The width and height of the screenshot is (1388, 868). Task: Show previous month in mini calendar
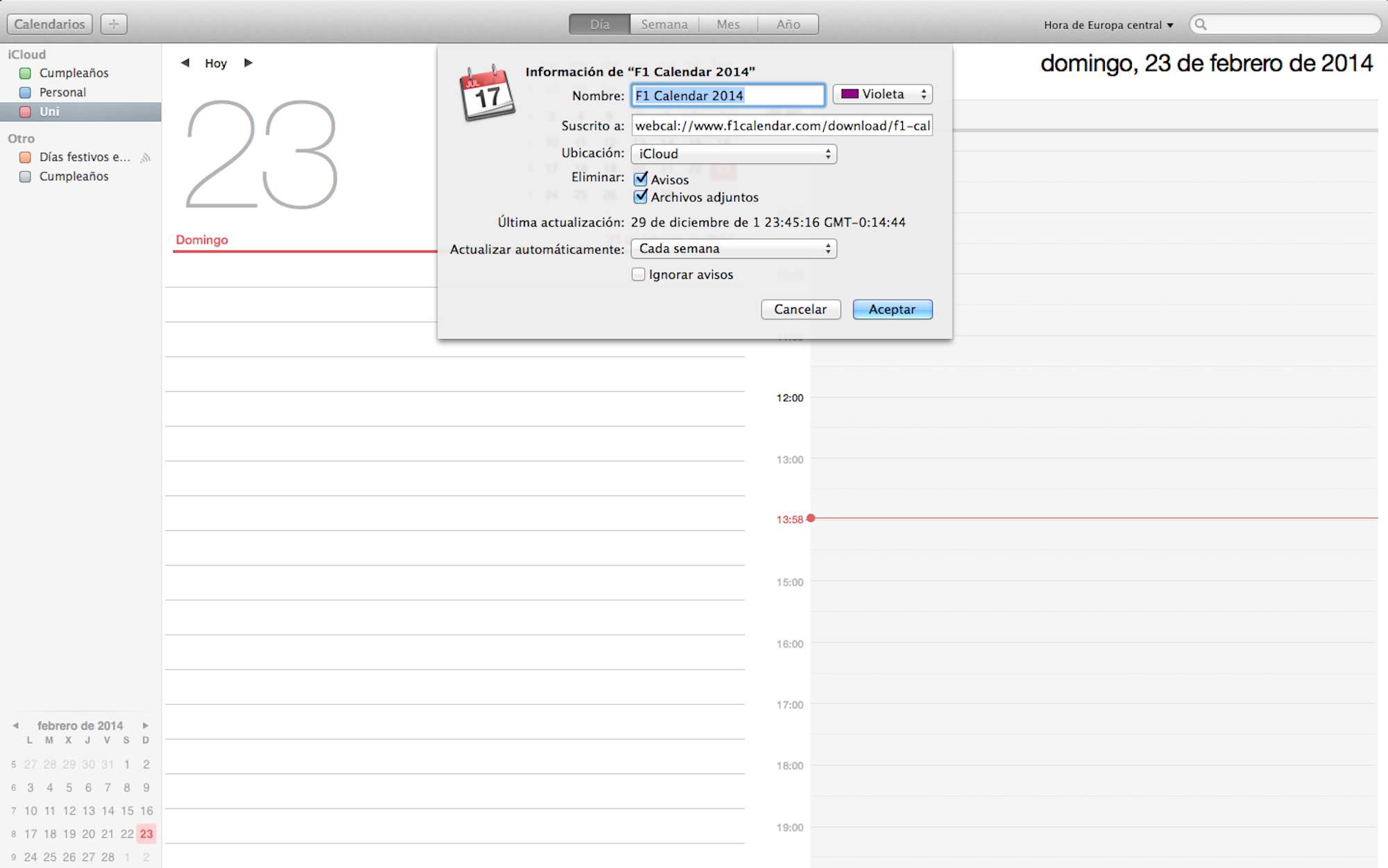(x=15, y=726)
